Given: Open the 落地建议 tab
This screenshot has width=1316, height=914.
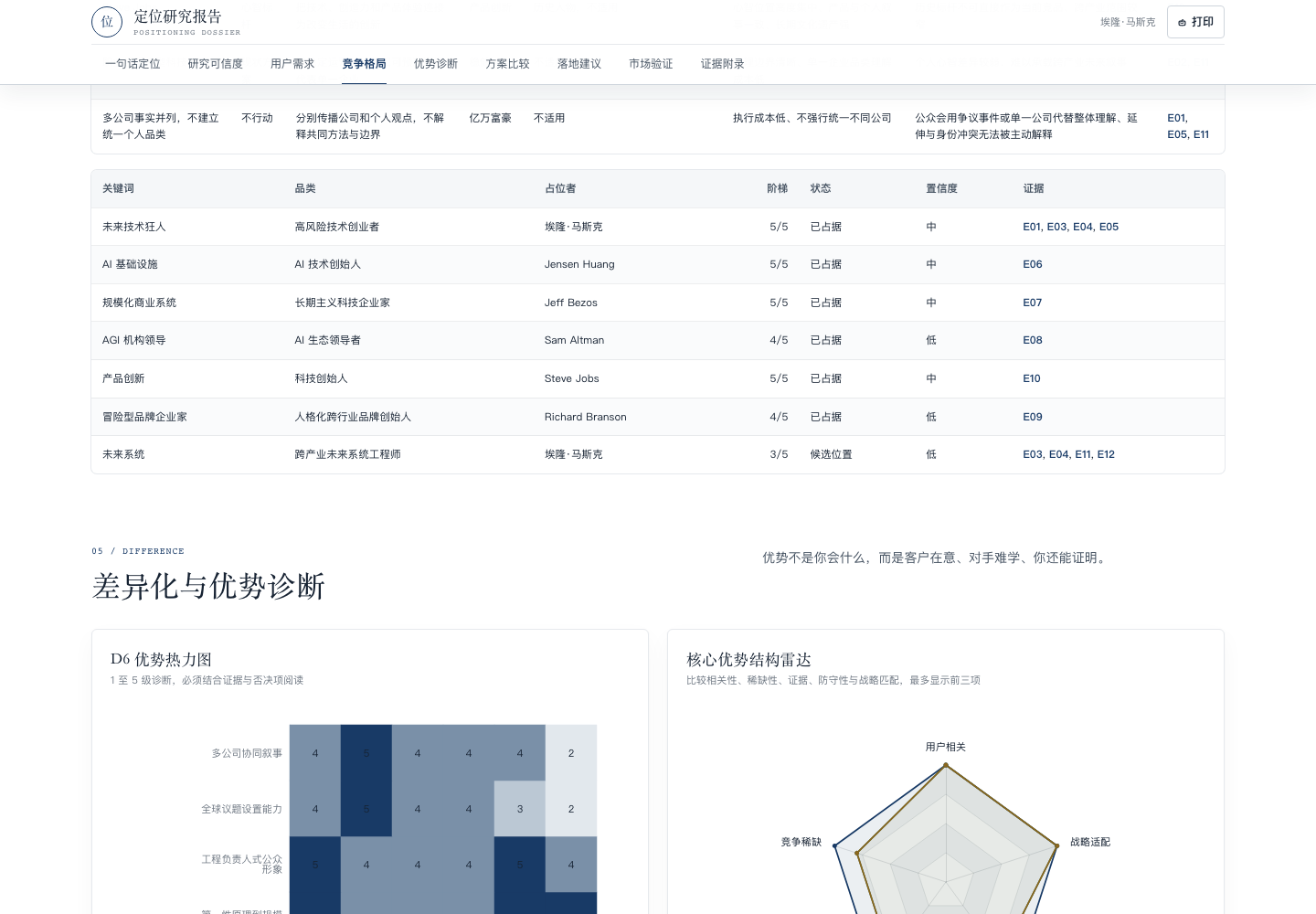Looking at the screenshot, I should (579, 64).
